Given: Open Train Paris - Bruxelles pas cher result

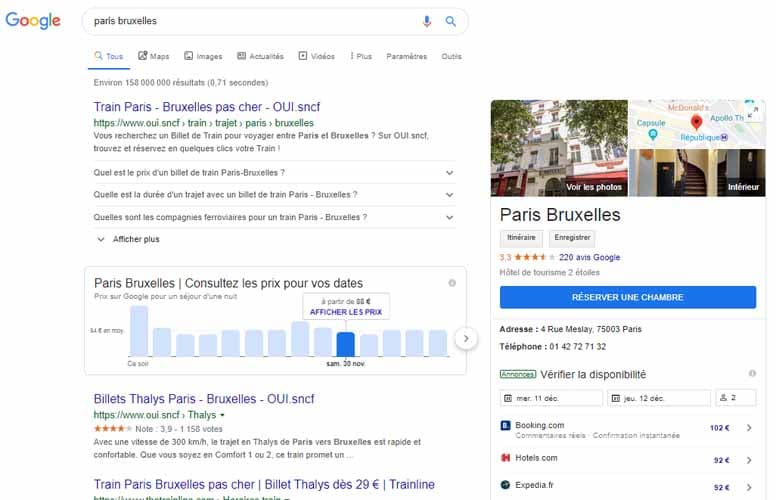Looking at the screenshot, I should click(x=206, y=107).
